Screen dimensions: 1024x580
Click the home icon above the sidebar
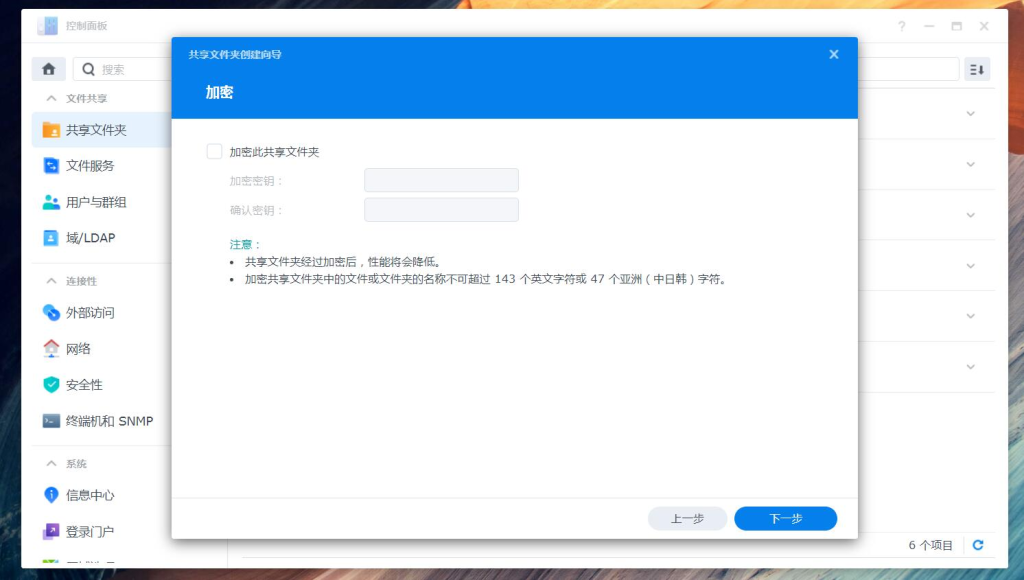coord(48,69)
